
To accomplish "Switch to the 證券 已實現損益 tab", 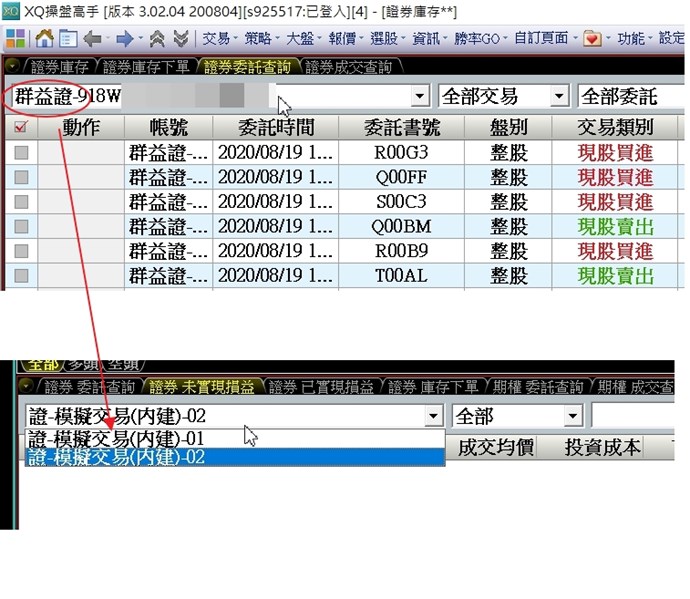I will [x=321, y=387].
